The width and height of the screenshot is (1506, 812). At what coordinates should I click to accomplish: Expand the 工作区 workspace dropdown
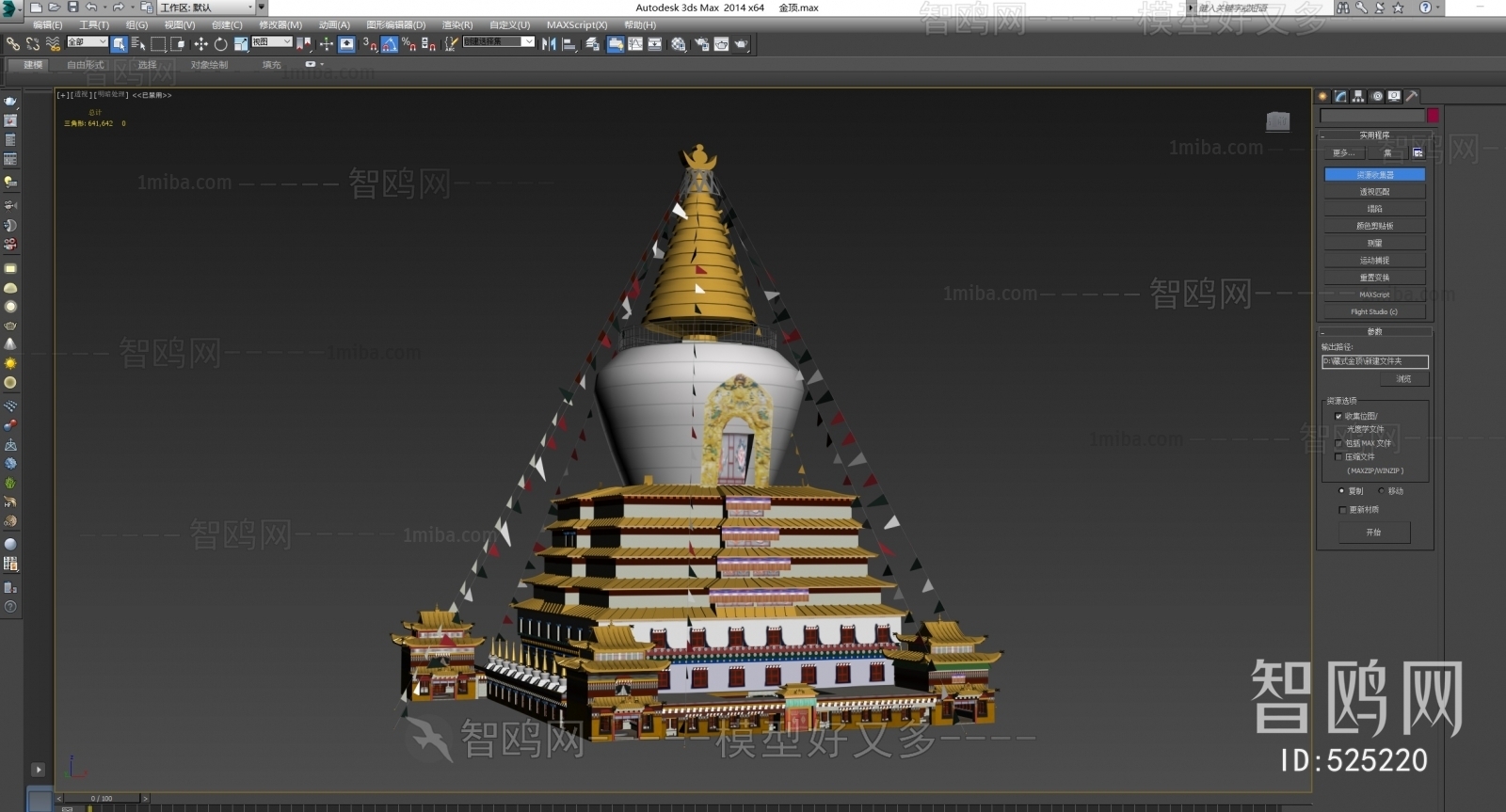click(249, 8)
